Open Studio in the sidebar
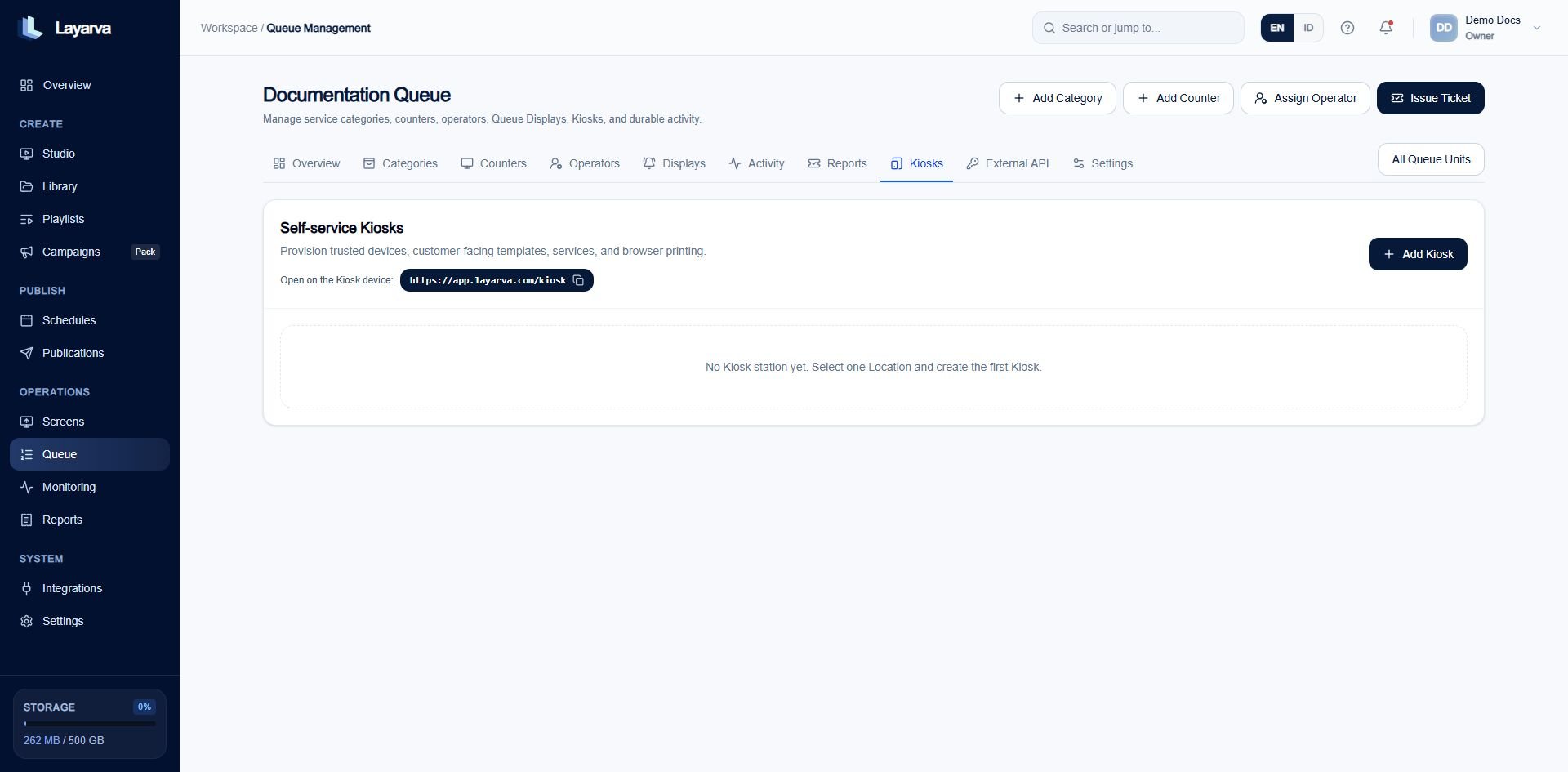 90,154
